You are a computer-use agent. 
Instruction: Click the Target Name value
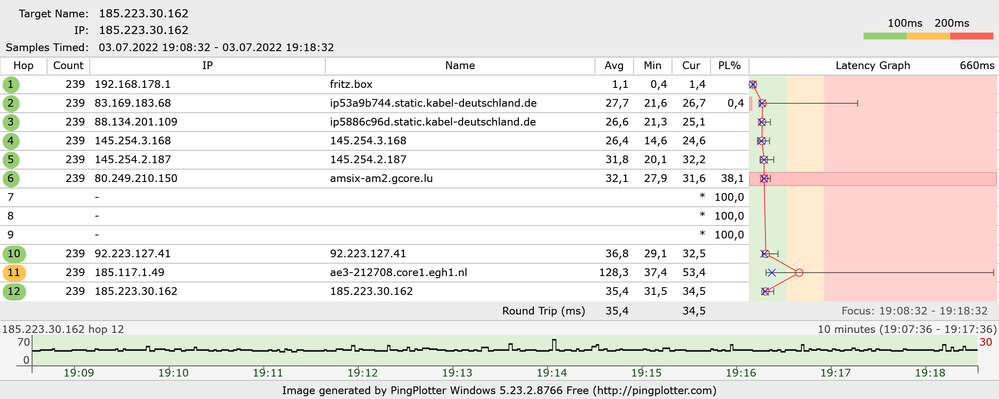coord(143,13)
